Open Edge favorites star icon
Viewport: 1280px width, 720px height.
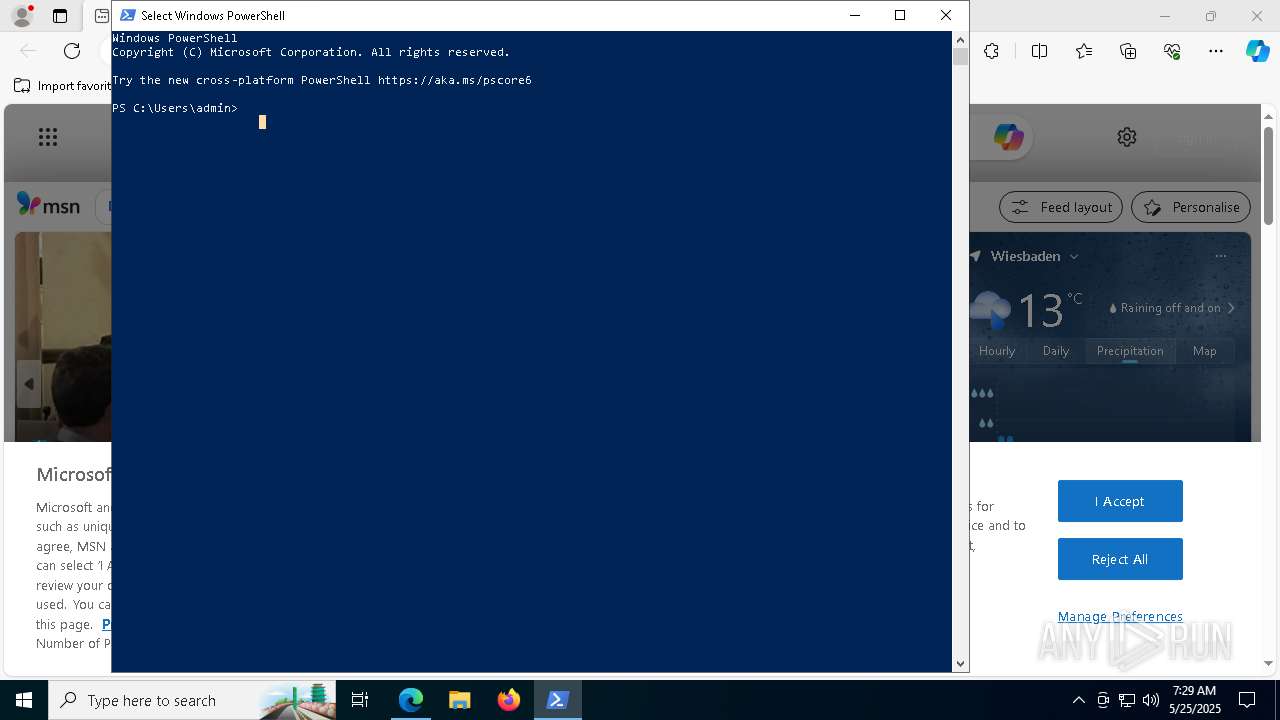click(x=1084, y=51)
